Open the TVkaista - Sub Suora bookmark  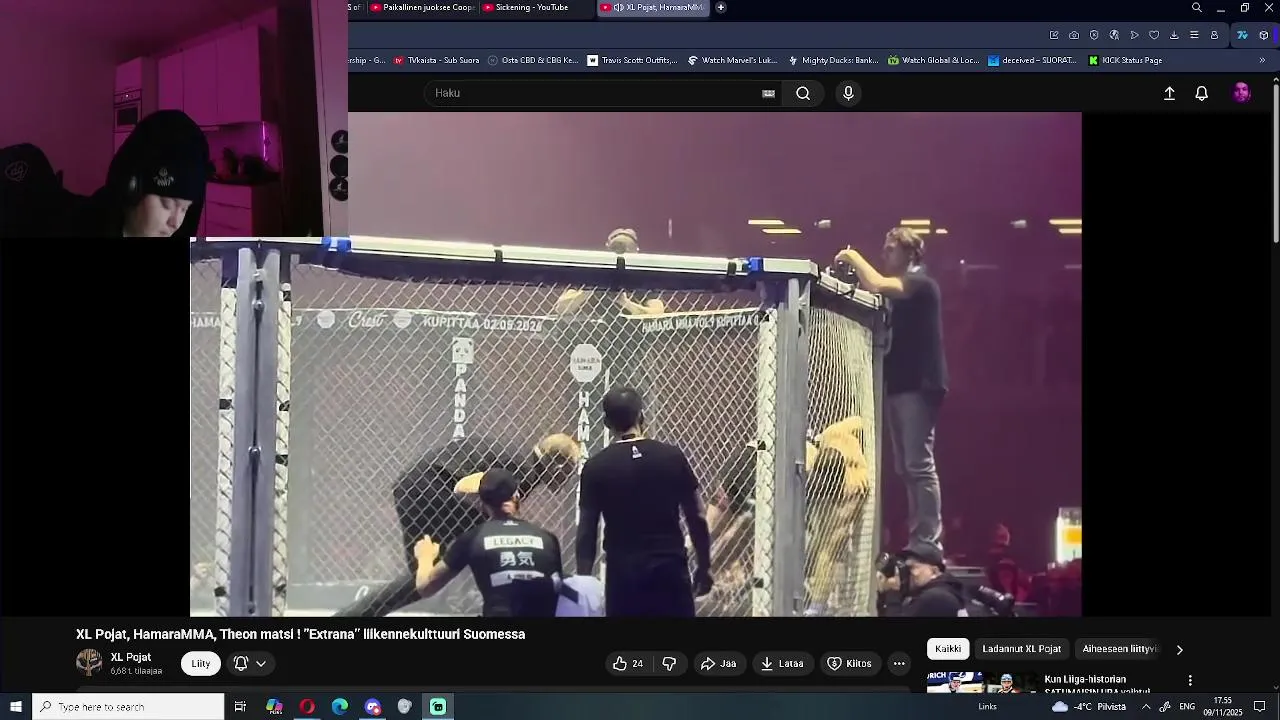click(x=436, y=60)
